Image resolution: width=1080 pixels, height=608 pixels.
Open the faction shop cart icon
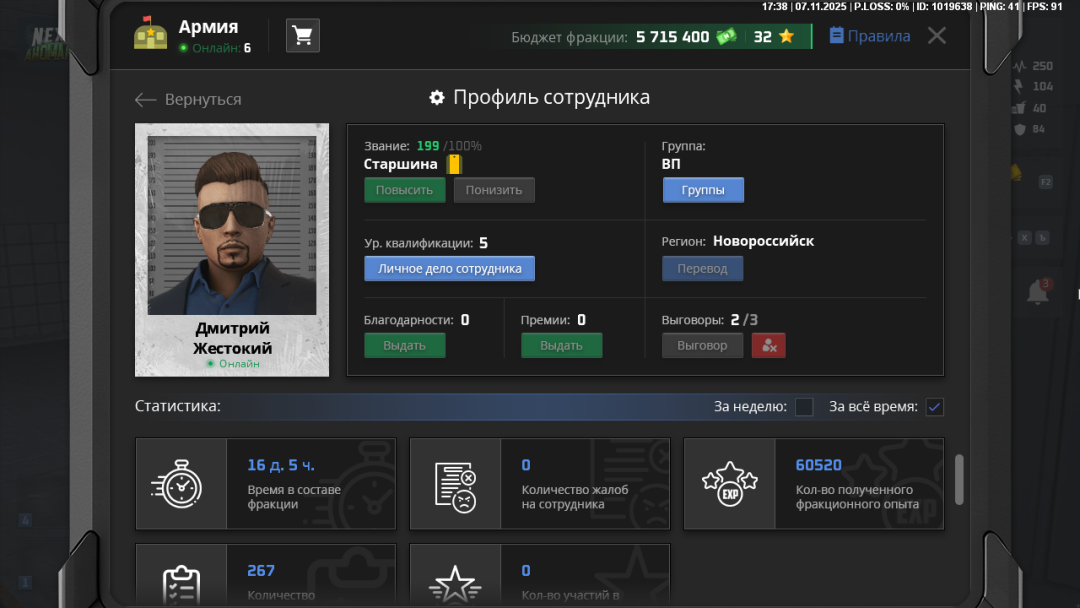coord(303,36)
